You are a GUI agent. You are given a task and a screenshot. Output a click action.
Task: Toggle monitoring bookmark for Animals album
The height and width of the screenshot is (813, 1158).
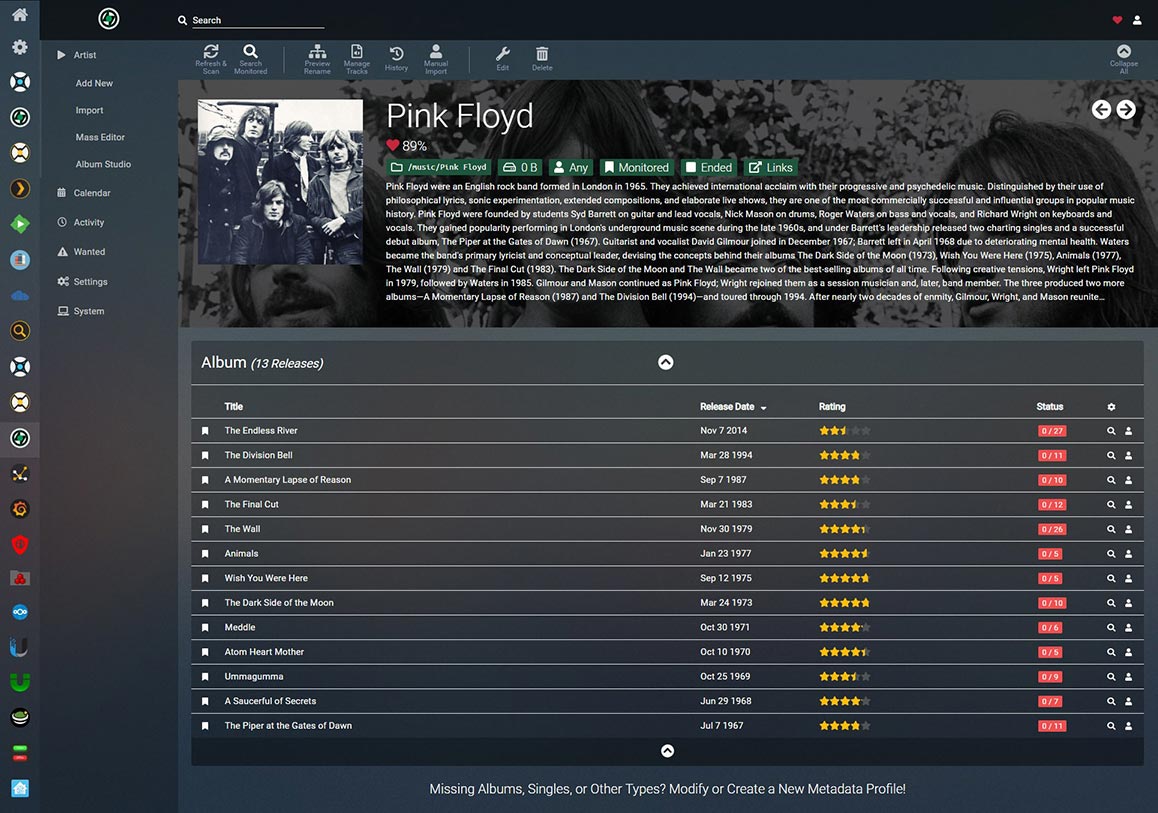(205, 554)
